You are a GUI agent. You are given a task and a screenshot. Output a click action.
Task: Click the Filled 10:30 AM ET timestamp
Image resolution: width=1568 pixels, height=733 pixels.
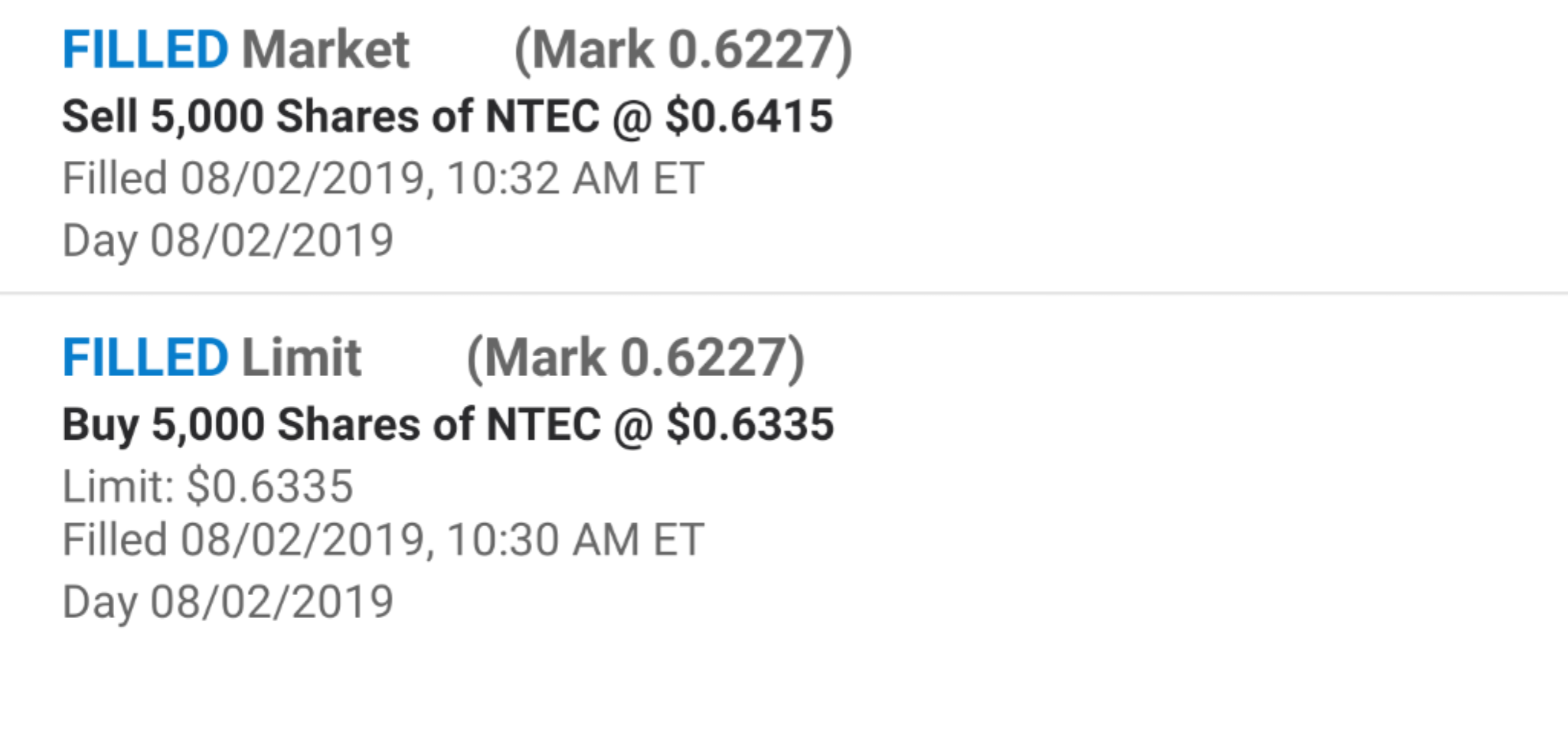point(383,540)
